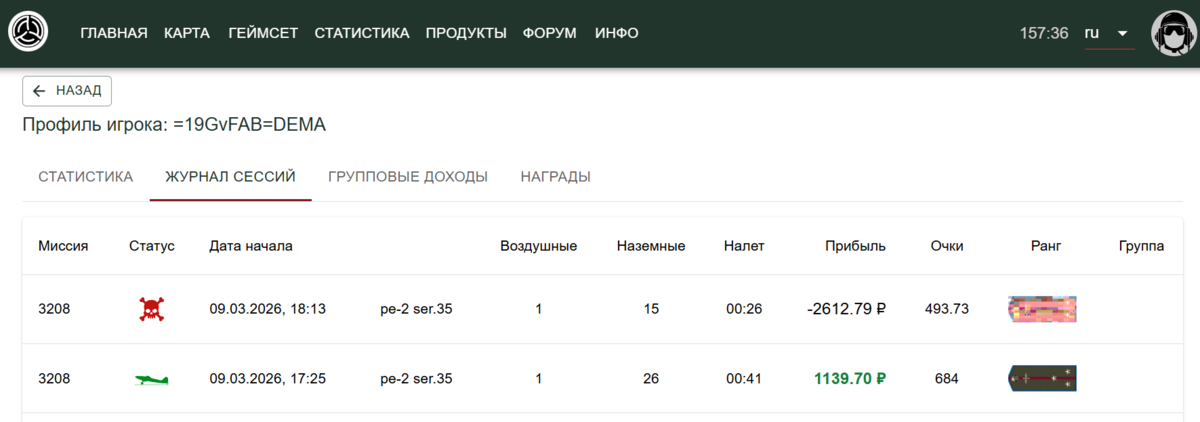The width and height of the screenshot is (1200, 422).
Task: Expand the language dropdown arrow
Action: (x=1122, y=33)
